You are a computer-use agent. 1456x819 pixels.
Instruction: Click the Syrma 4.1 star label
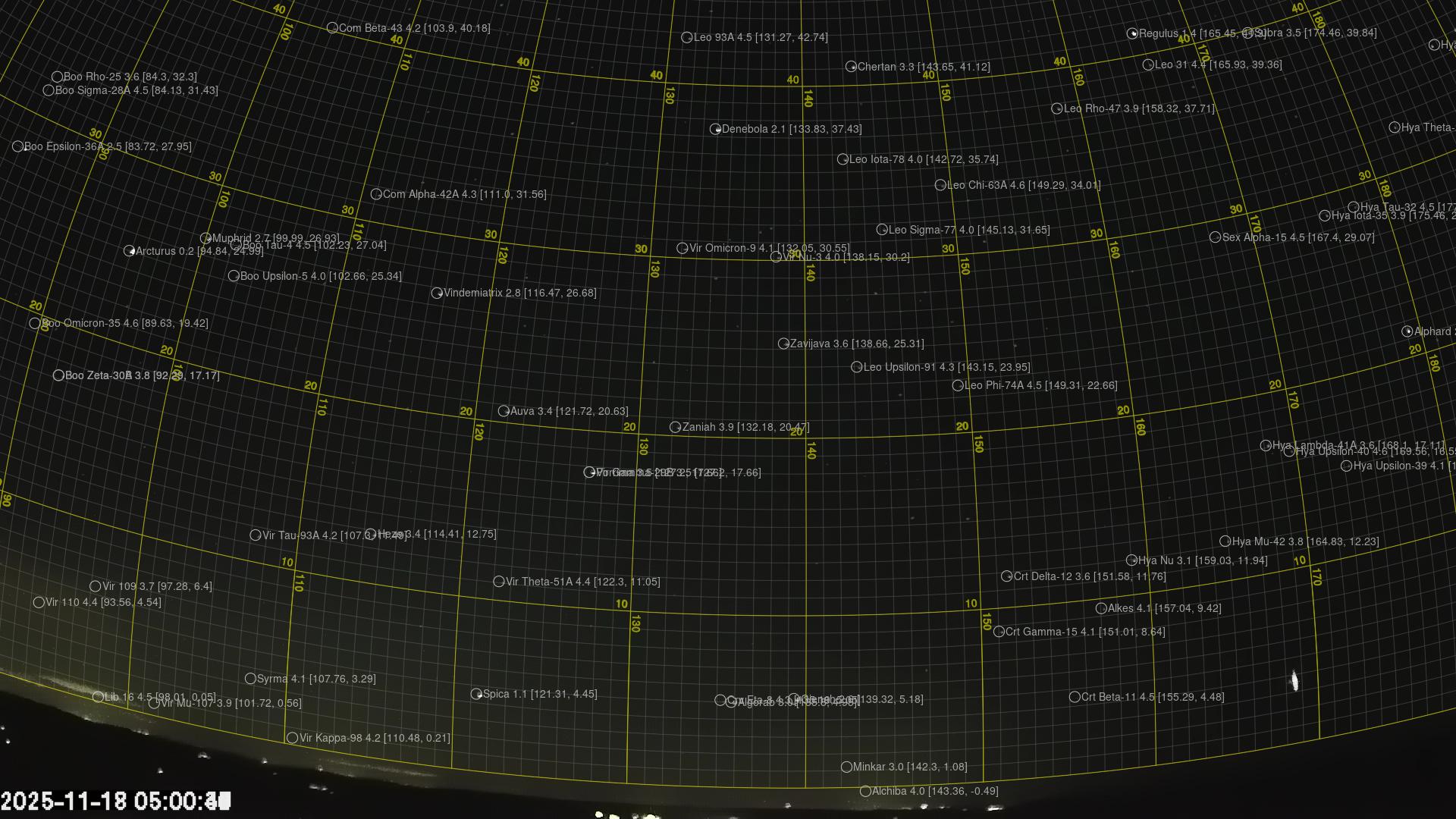[316, 679]
